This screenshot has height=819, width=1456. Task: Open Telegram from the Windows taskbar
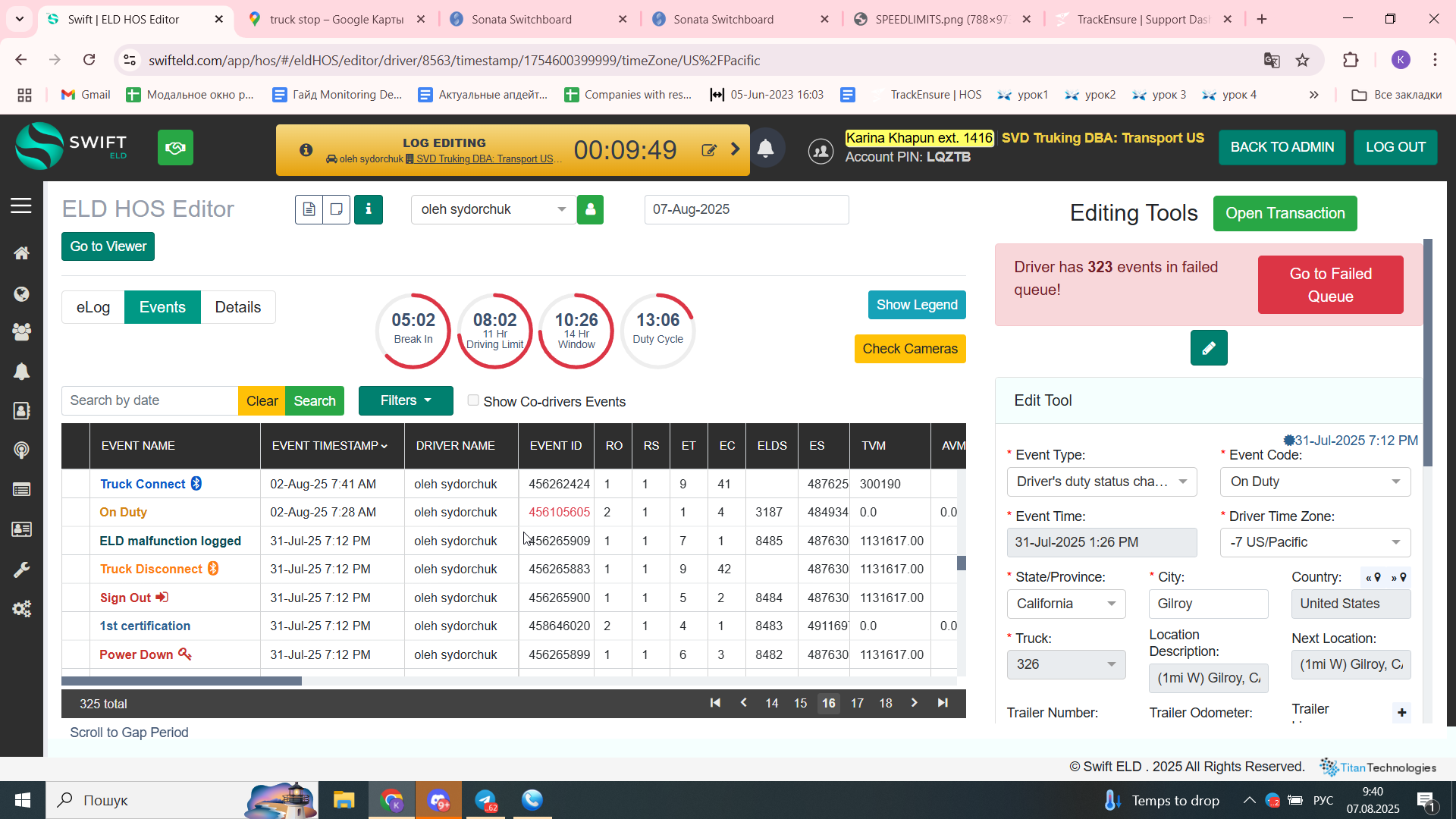tap(486, 800)
